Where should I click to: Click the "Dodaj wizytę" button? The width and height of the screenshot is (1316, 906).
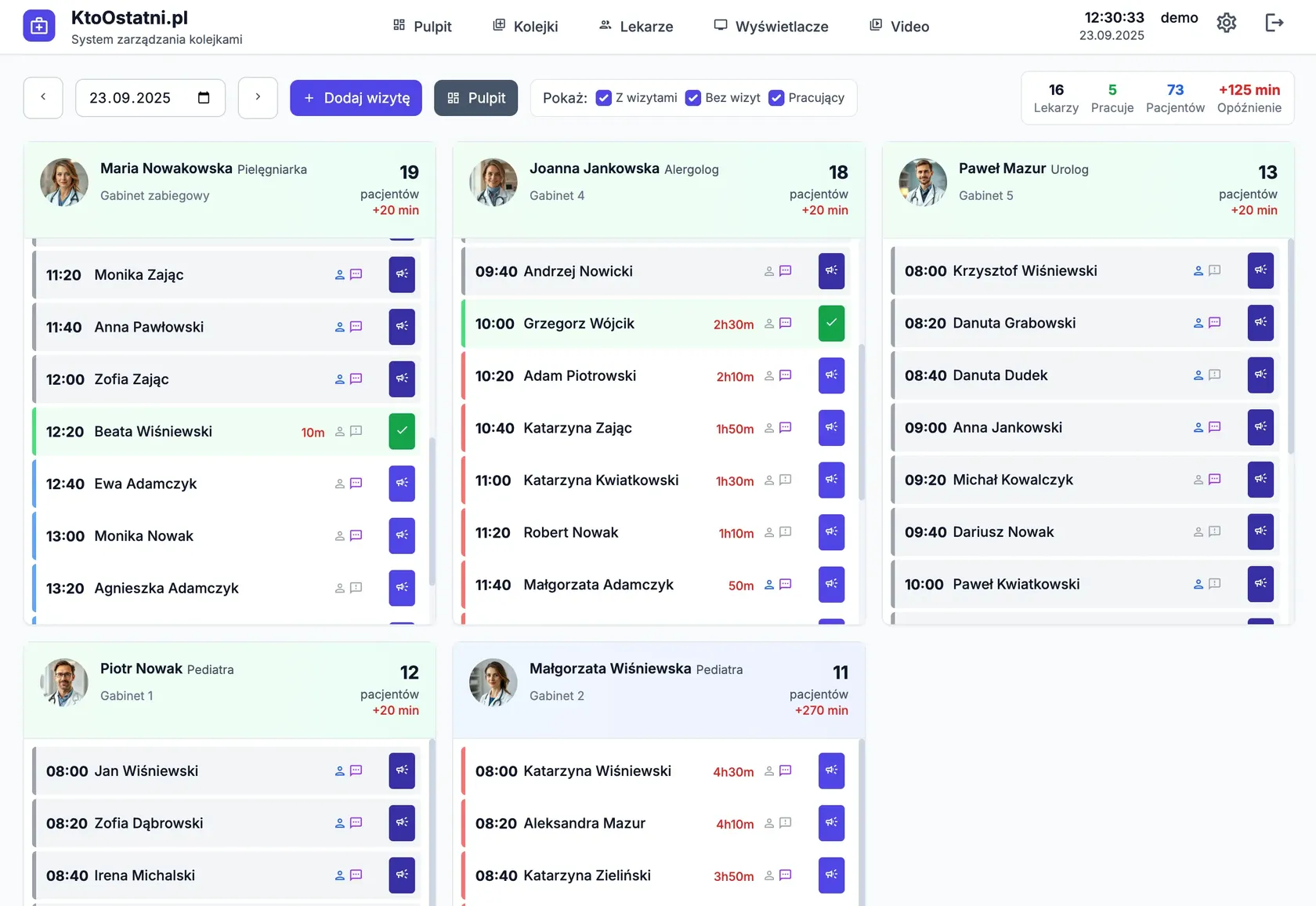(356, 98)
